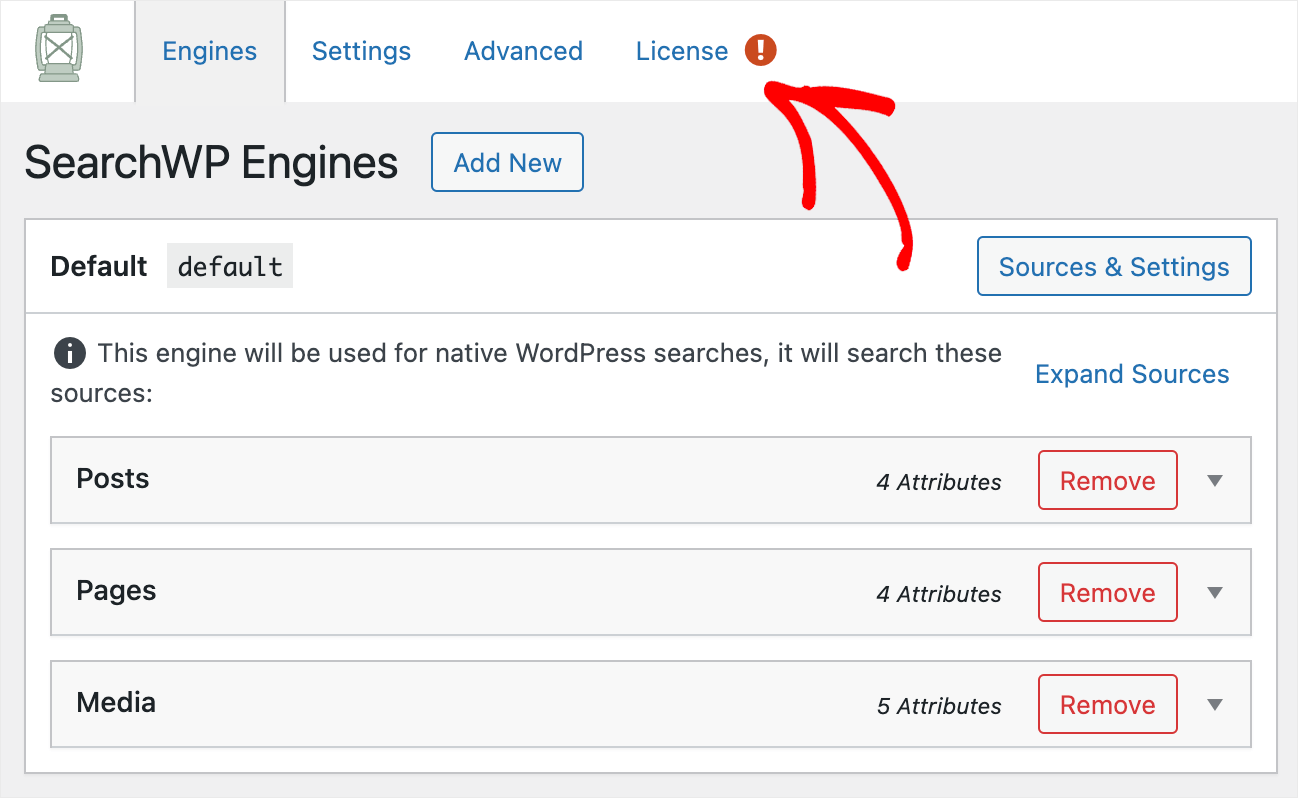Expand the Posts source row arrow
The height and width of the screenshot is (798, 1298).
click(x=1215, y=481)
